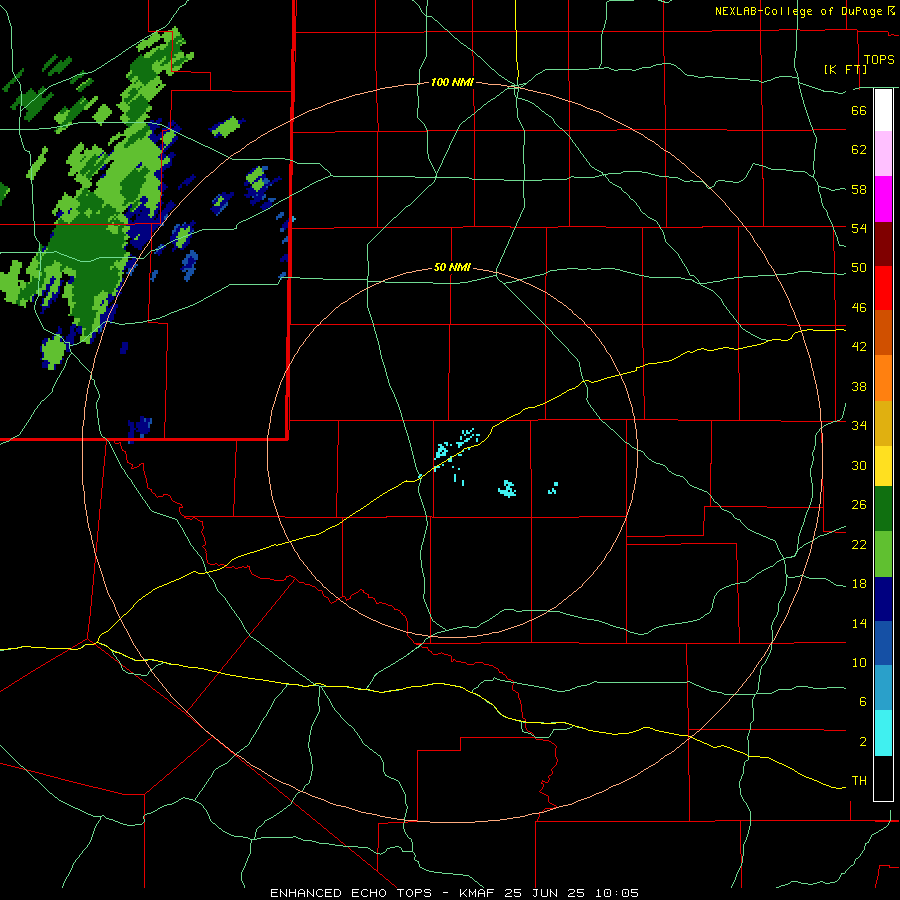Screen dimensions: 900x900
Task: Click the 38 legend value
Action: (859, 386)
